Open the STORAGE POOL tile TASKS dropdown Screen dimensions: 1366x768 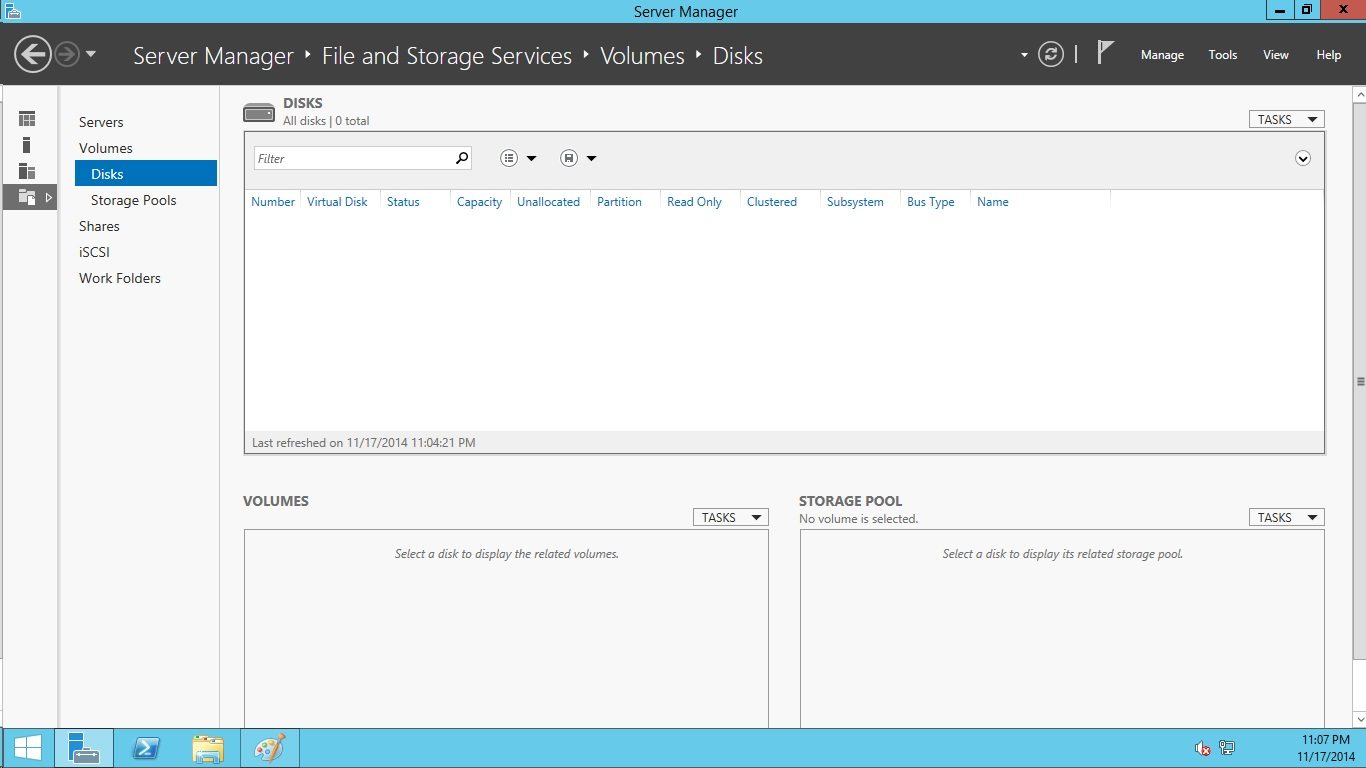(1286, 517)
